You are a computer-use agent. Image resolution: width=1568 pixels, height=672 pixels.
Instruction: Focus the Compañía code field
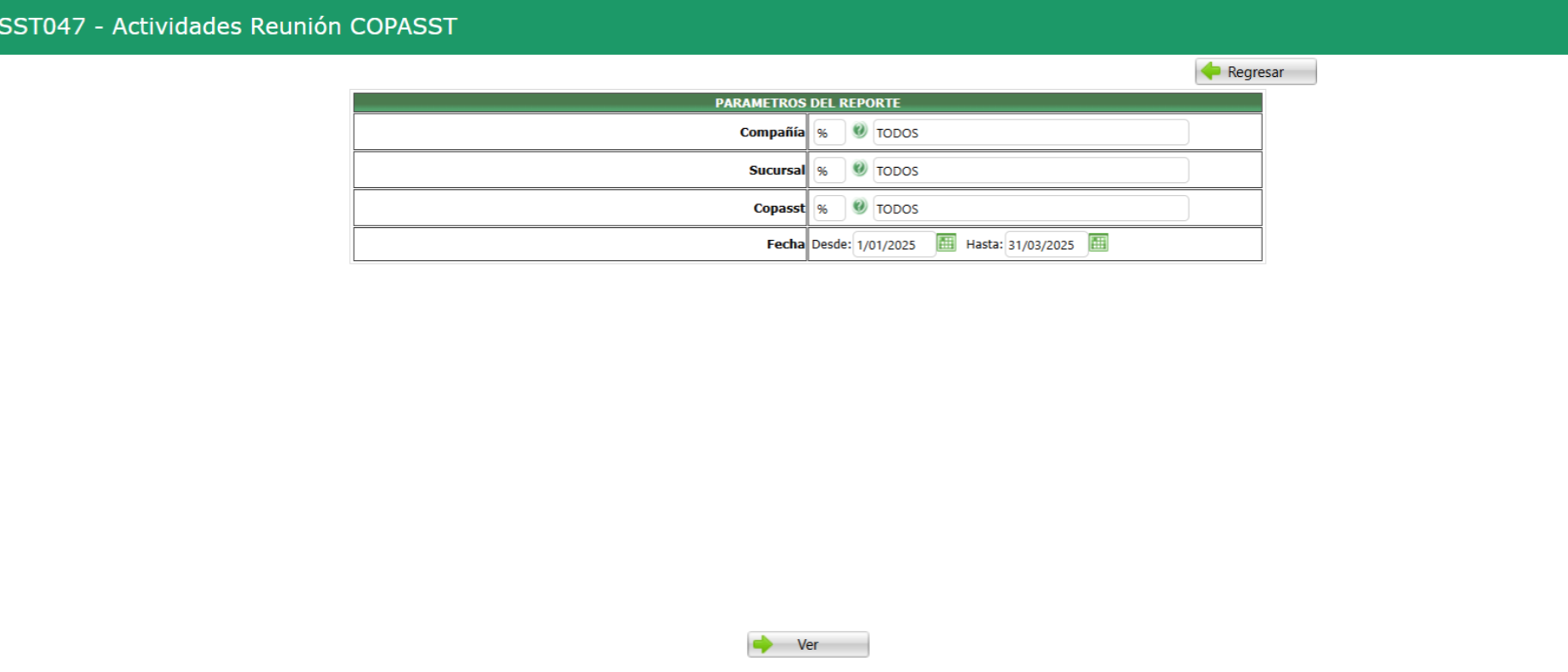pos(829,133)
